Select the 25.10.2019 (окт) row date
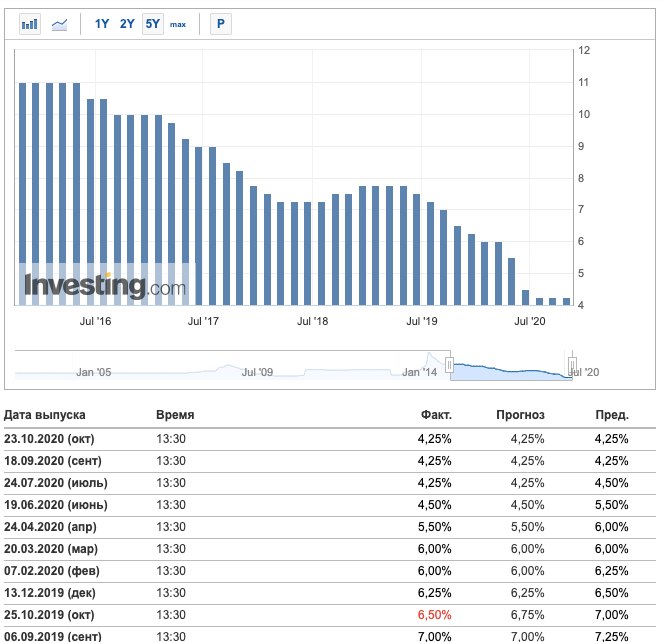 tap(49, 615)
